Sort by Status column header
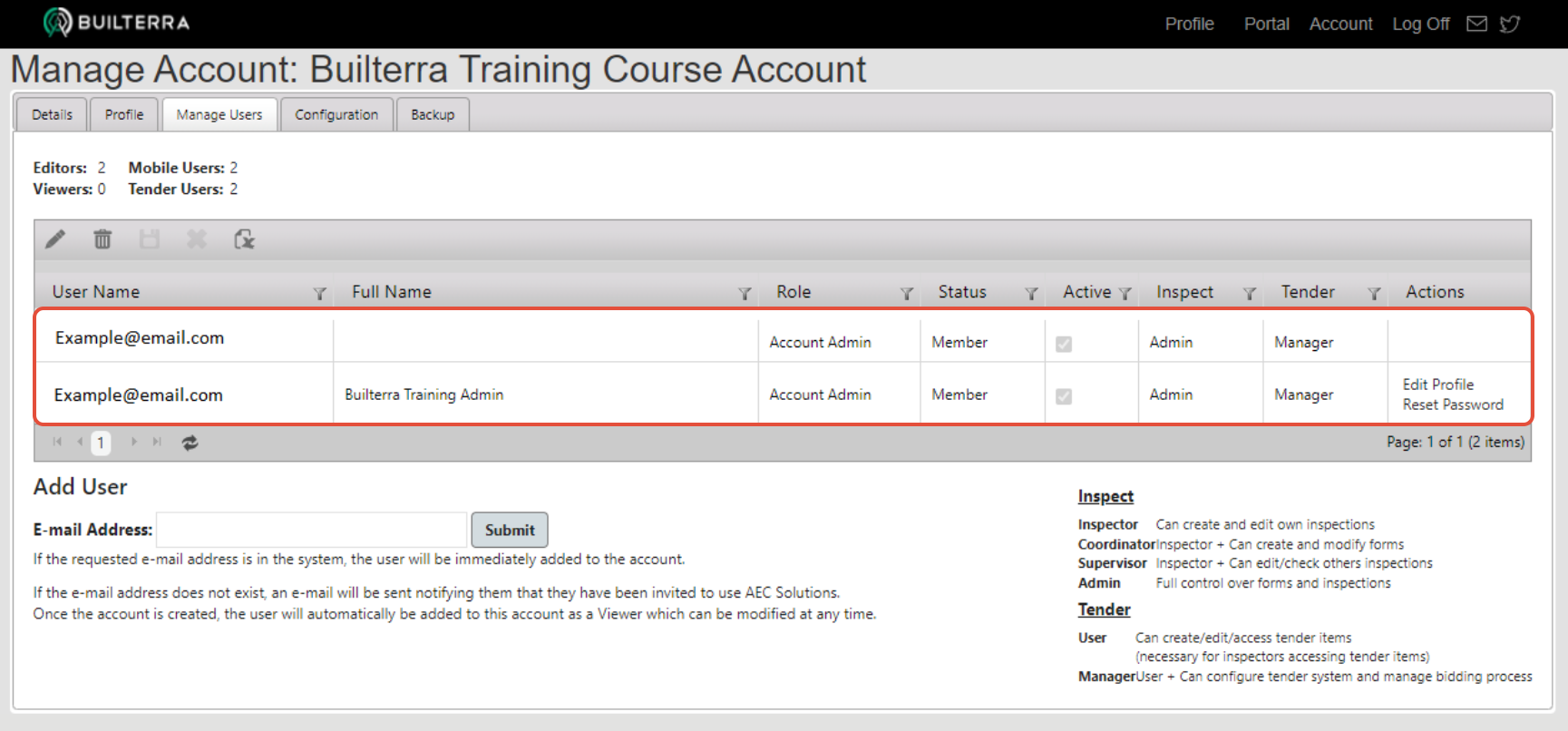Screen dimensions: 1568x731 click(962, 292)
